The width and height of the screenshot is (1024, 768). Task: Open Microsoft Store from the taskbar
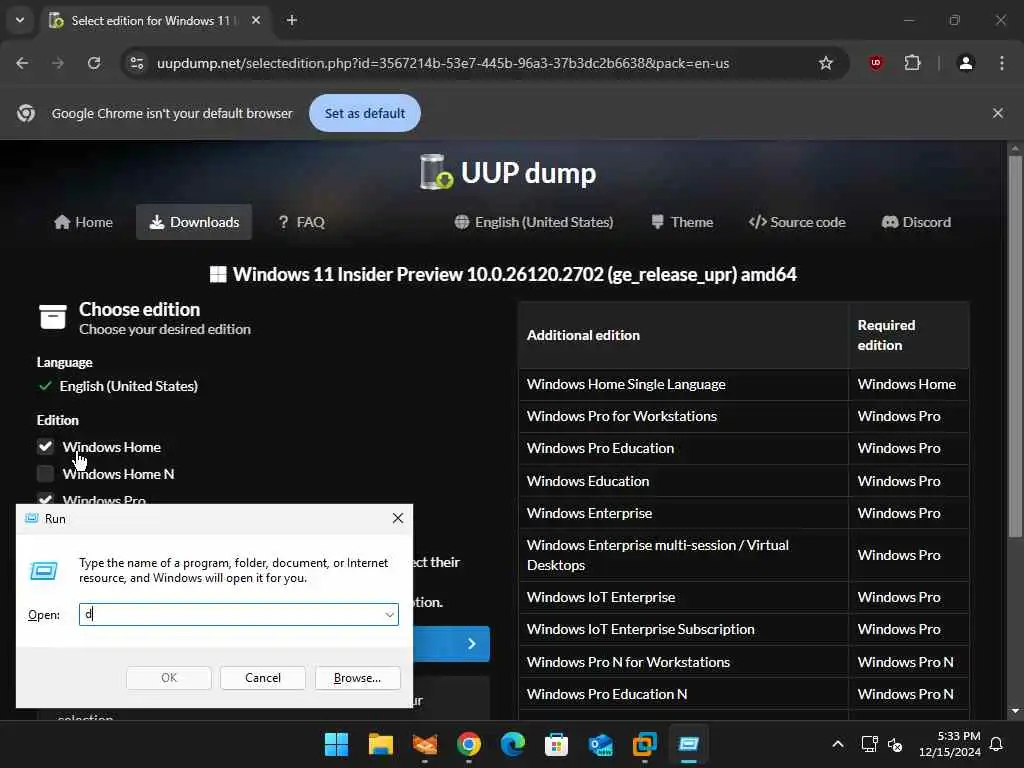[556, 744]
